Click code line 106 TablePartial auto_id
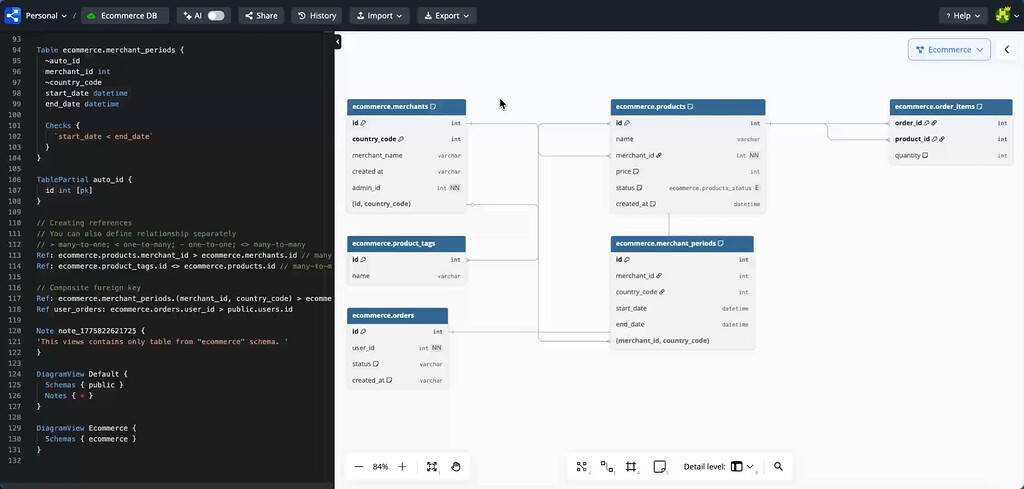 pos(84,180)
